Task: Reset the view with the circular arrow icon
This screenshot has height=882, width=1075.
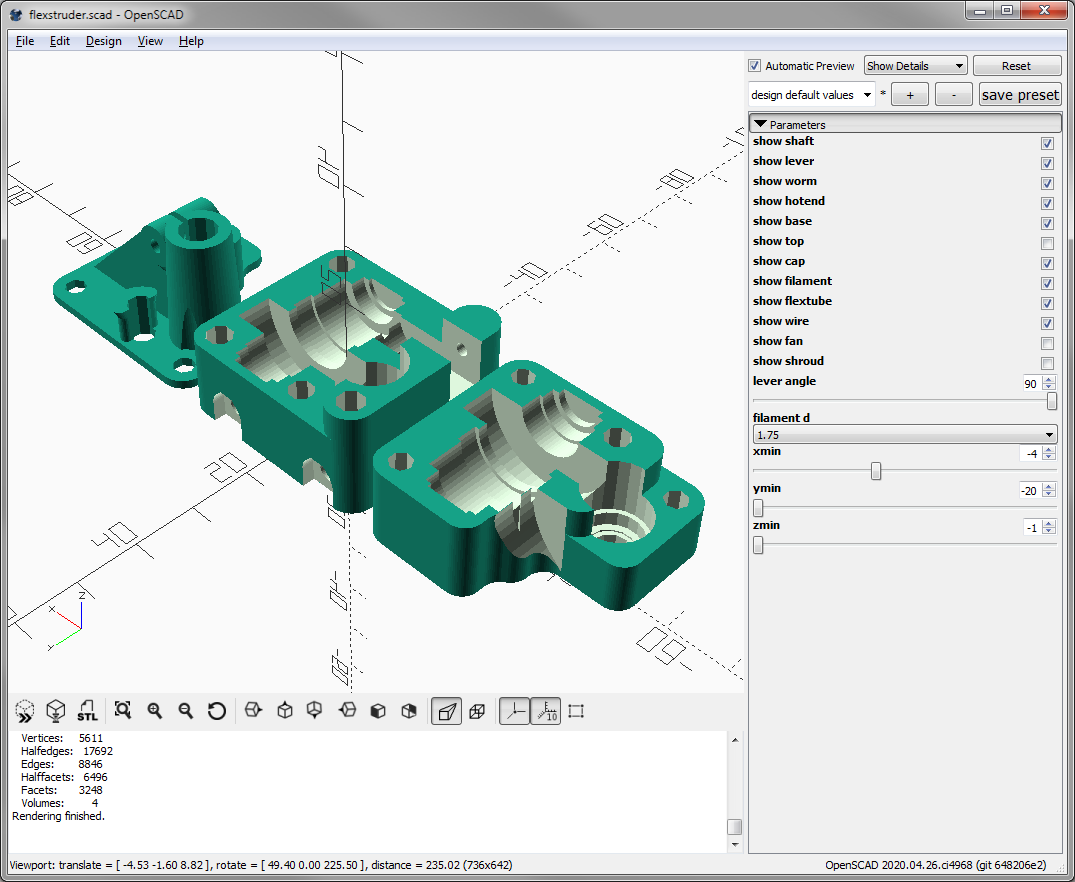Action: coord(217,711)
